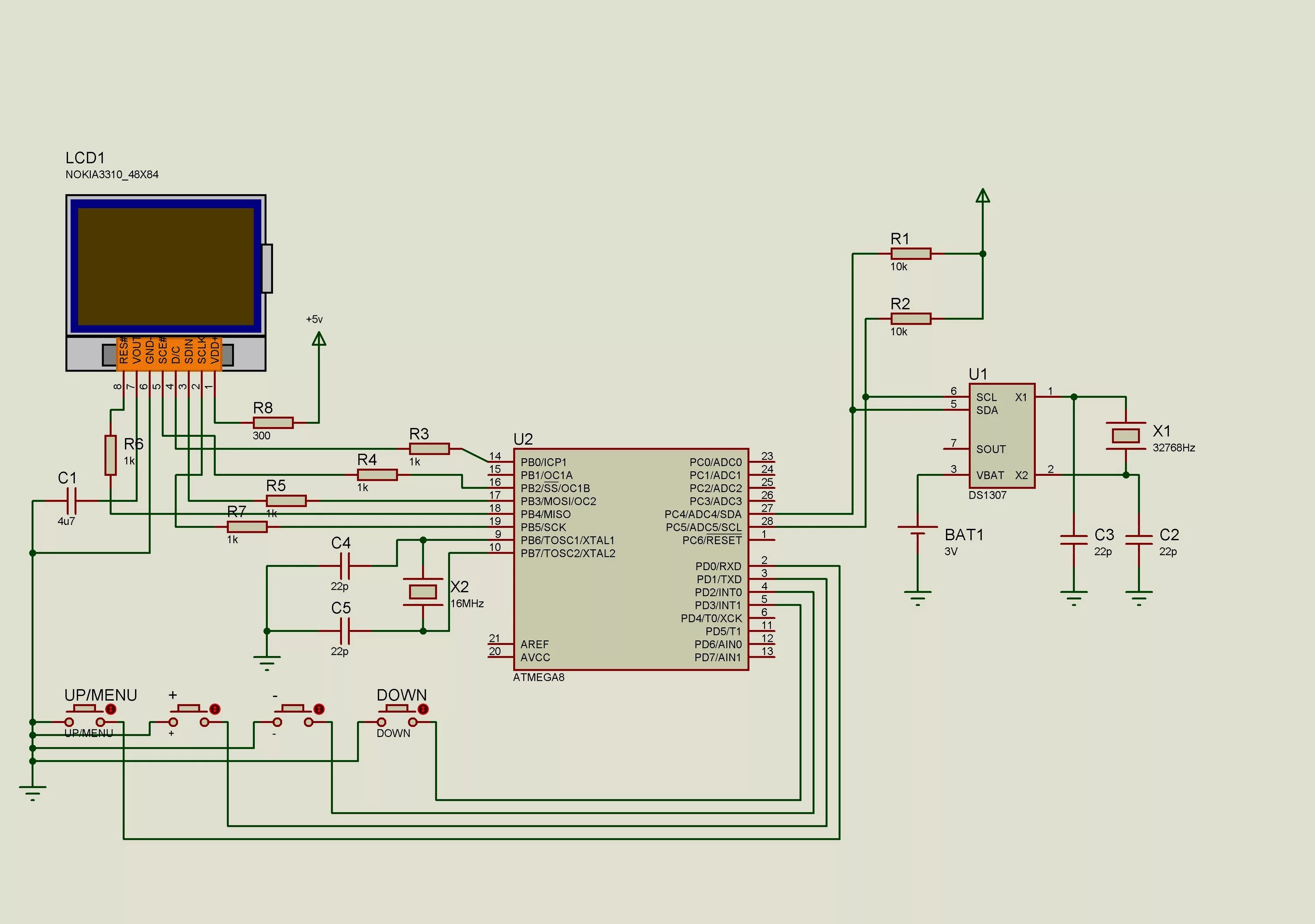The width and height of the screenshot is (1315, 924).
Task: Click the PC0/ADC0 pin label
Action: tap(715, 462)
